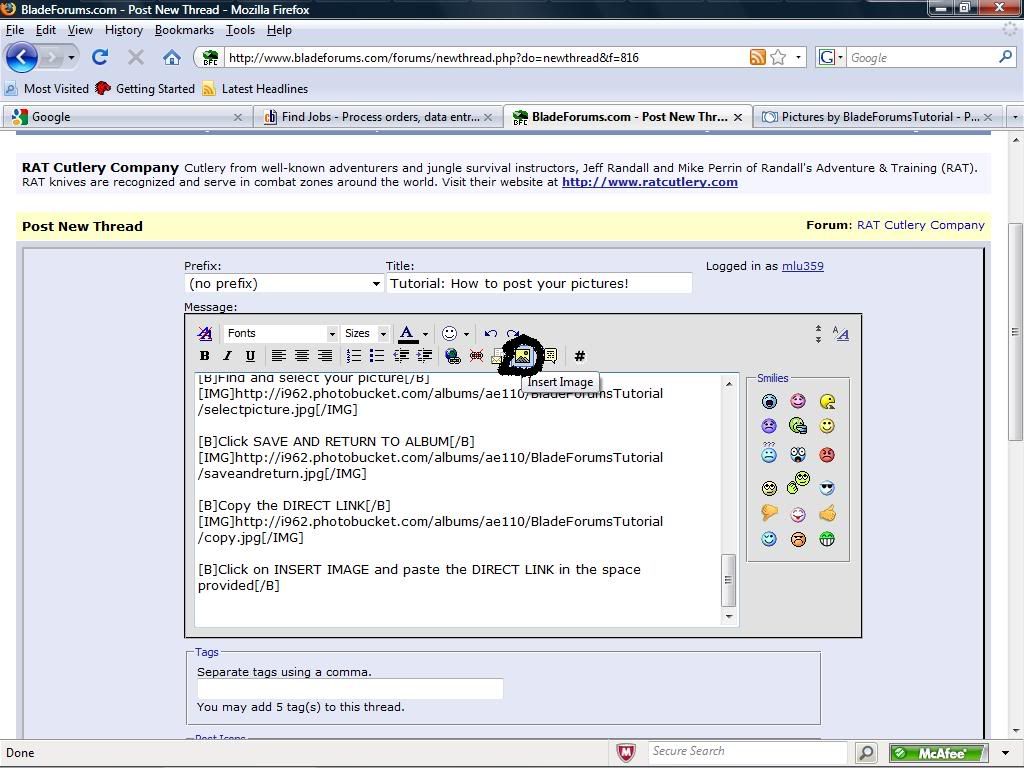Switch editor mode with the A/A icon
Image resolution: width=1024 pixels, height=768 pixels.
(840, 334)
